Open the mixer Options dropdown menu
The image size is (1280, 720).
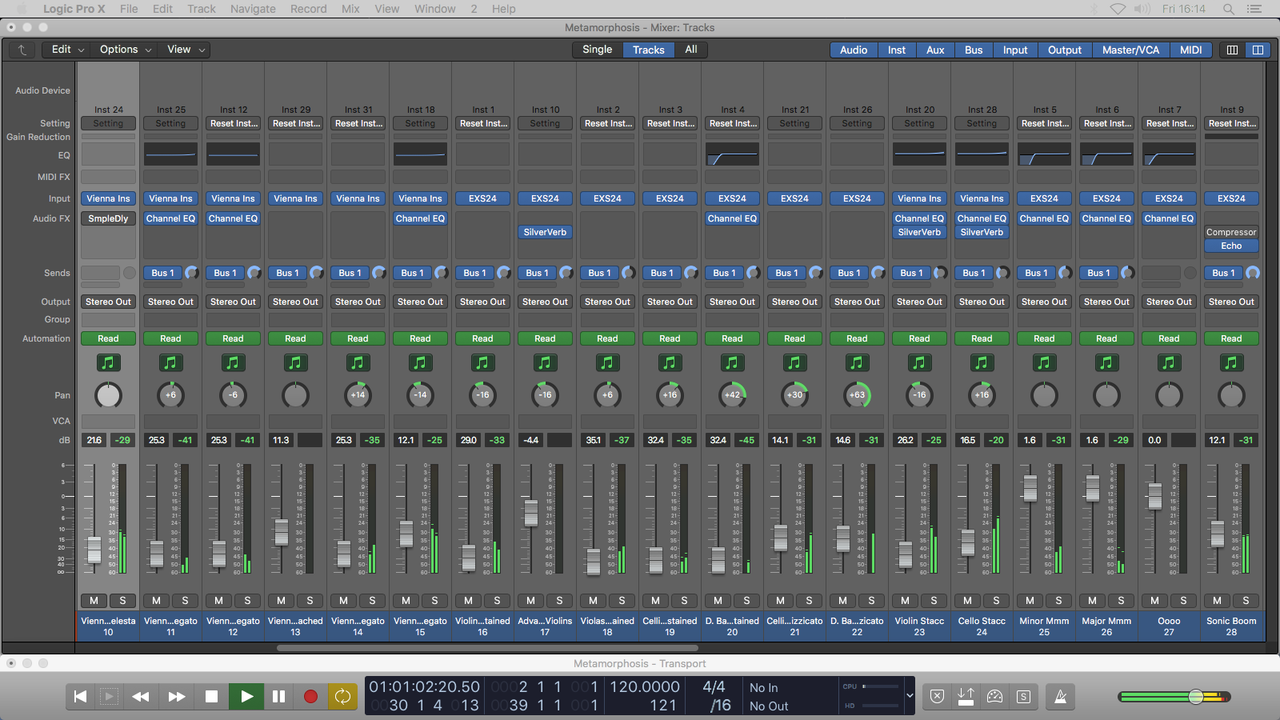[x=125, y=49]
